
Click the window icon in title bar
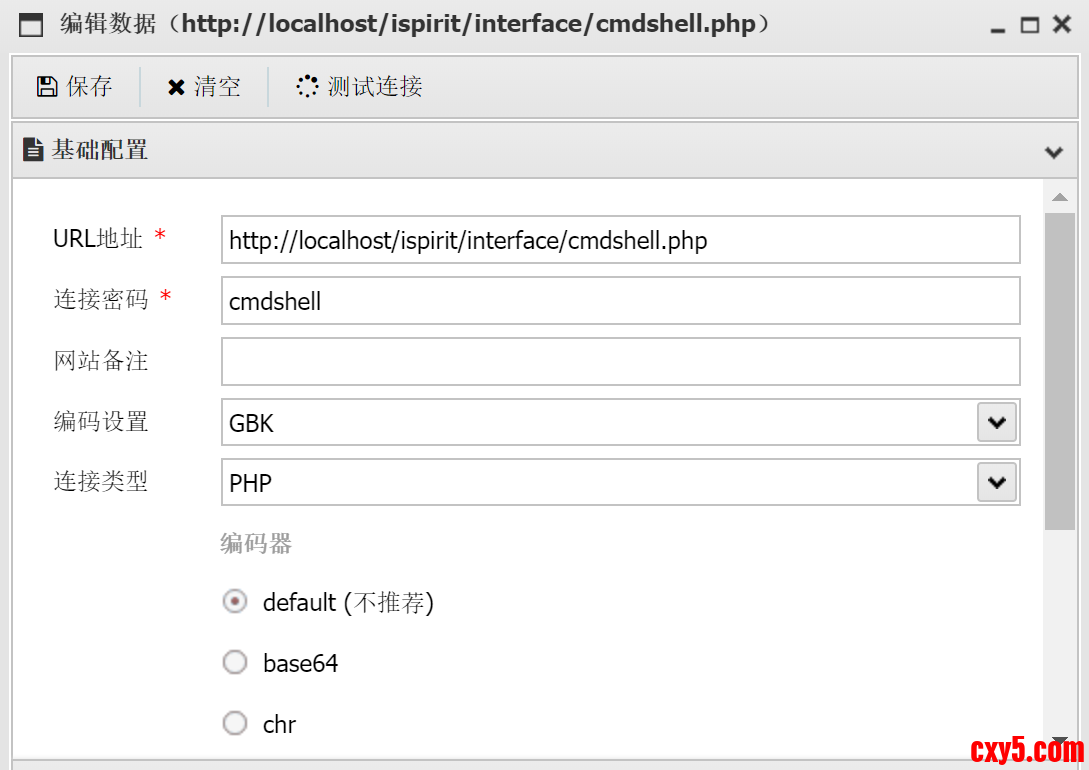pyautogui.click(x=31, y=25)
